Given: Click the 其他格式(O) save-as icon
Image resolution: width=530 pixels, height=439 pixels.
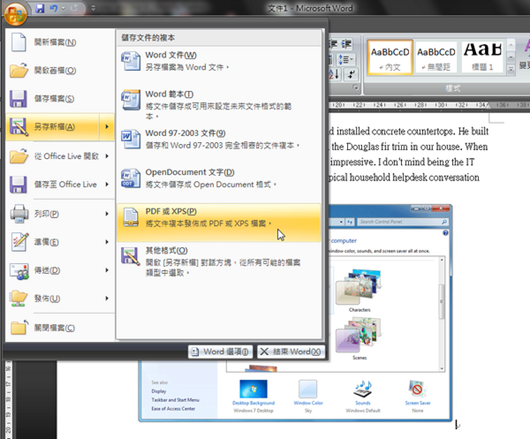Looking at the screenshot, I should pyautogui.click(x=131, y=257).
